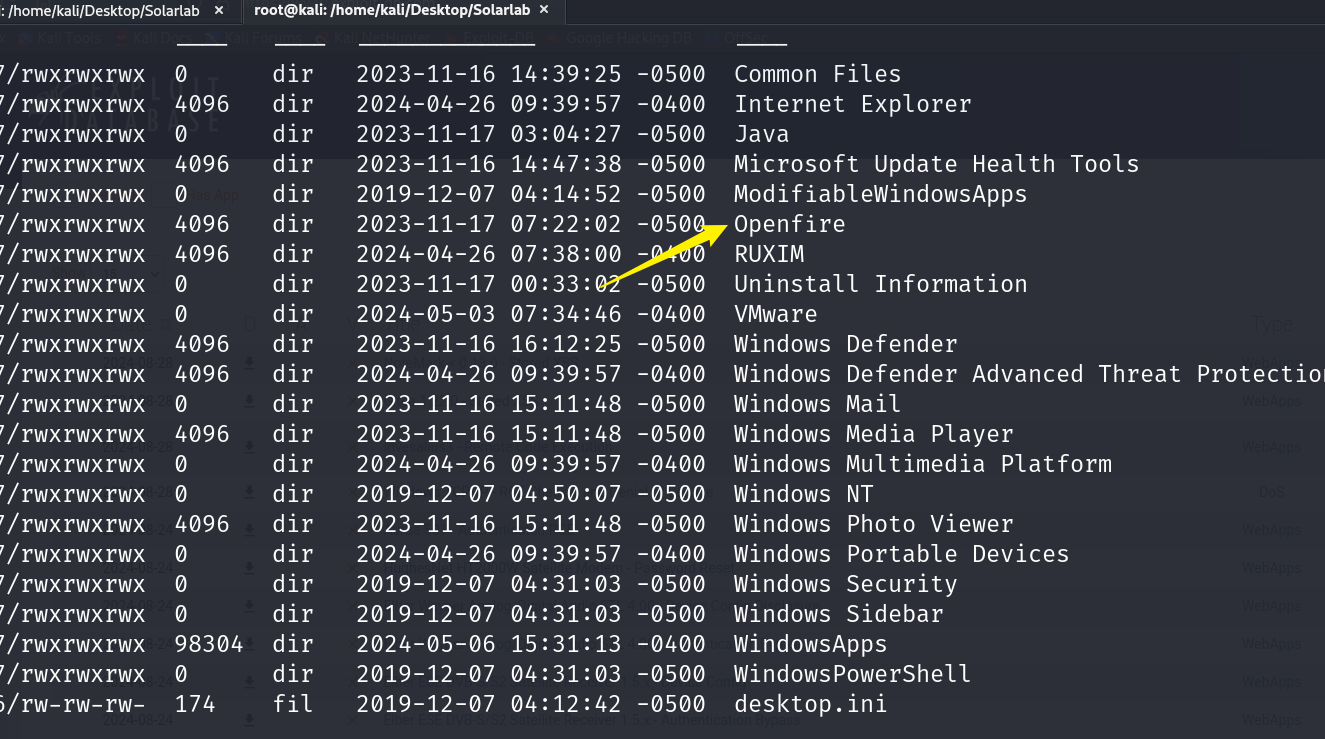Click the Windows Media Player entry
This screenshot has height=739, width=1325.
tap(873, 434)
